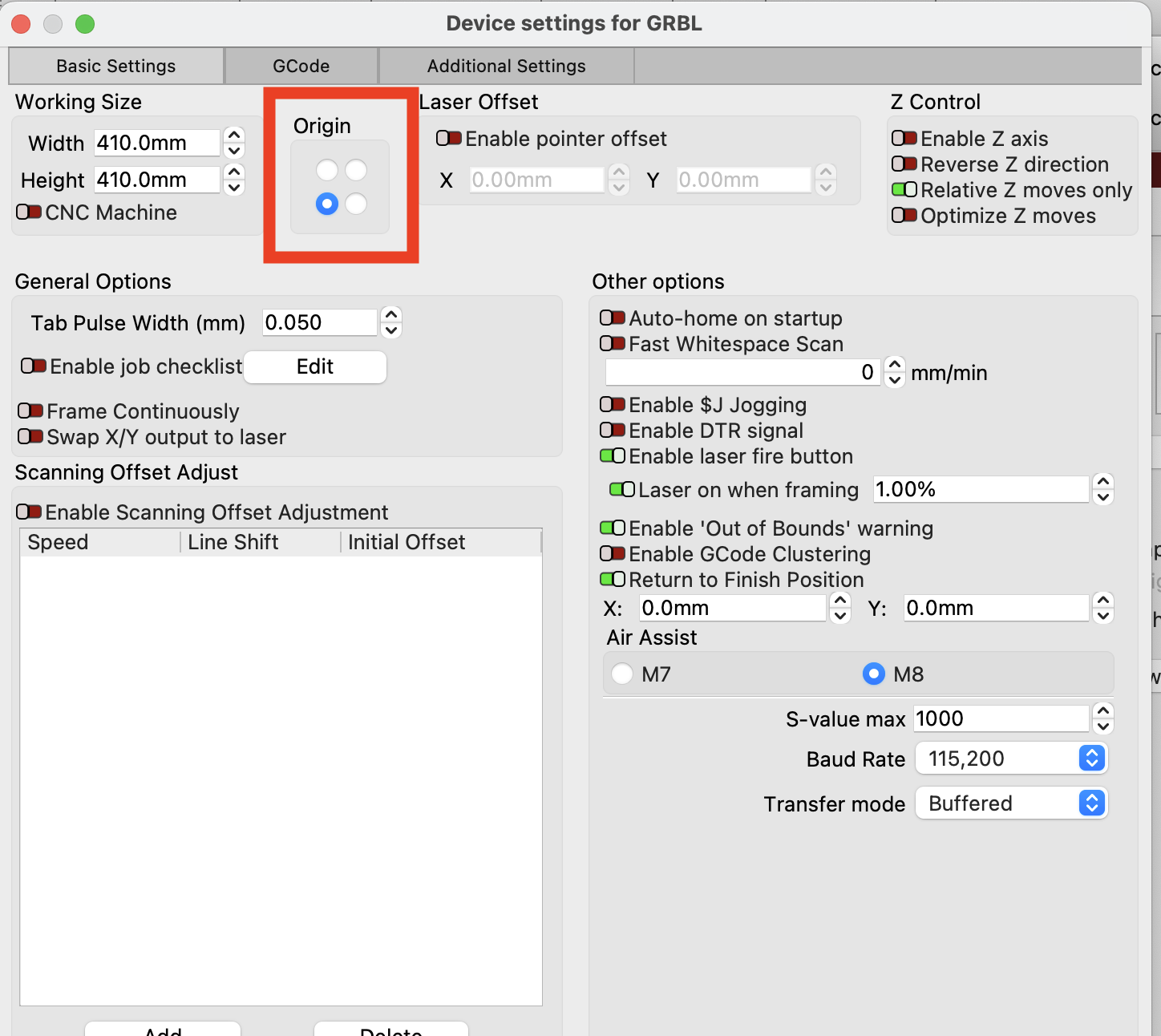The height and width of the screenshot is (1036, 1161).
Task: Click the Working Size Width field
Action: click(x=157, y=143)
